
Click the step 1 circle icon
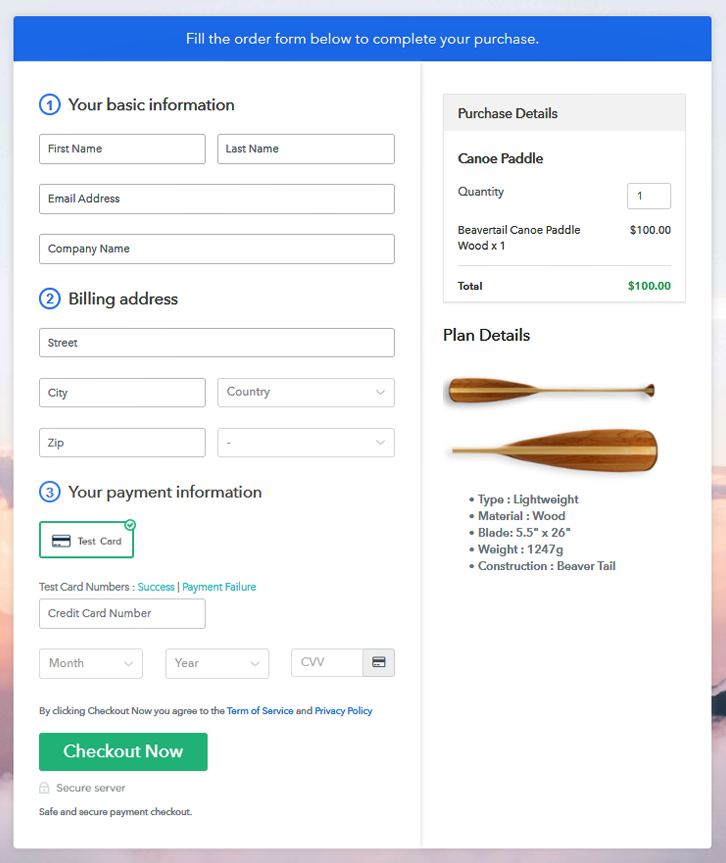(x=50, y=105)
